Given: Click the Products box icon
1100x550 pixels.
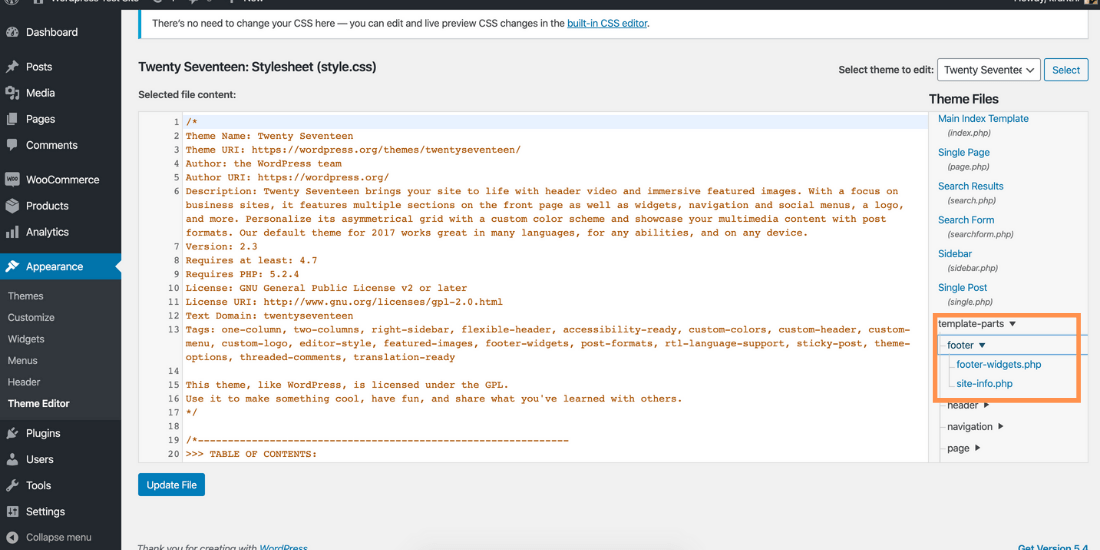Looking at the screenshot, I should click(12, 206).
